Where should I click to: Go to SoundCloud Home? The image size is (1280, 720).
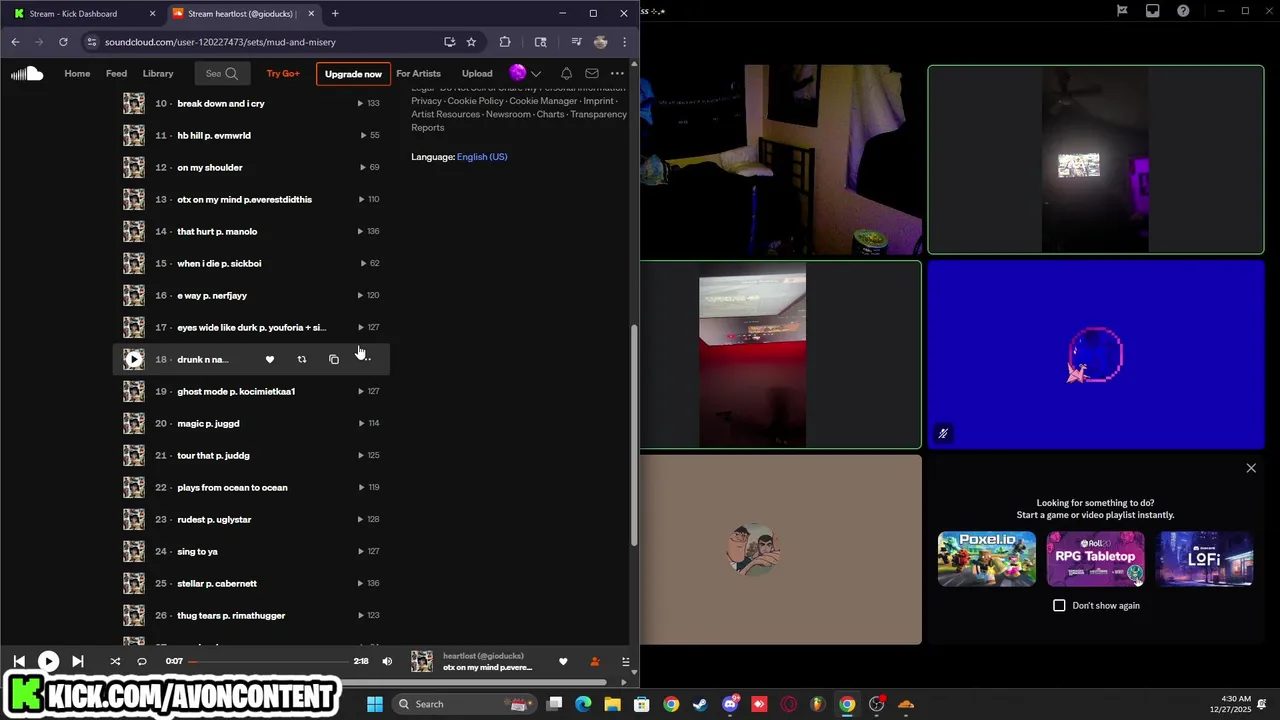(x=77, y=73)
